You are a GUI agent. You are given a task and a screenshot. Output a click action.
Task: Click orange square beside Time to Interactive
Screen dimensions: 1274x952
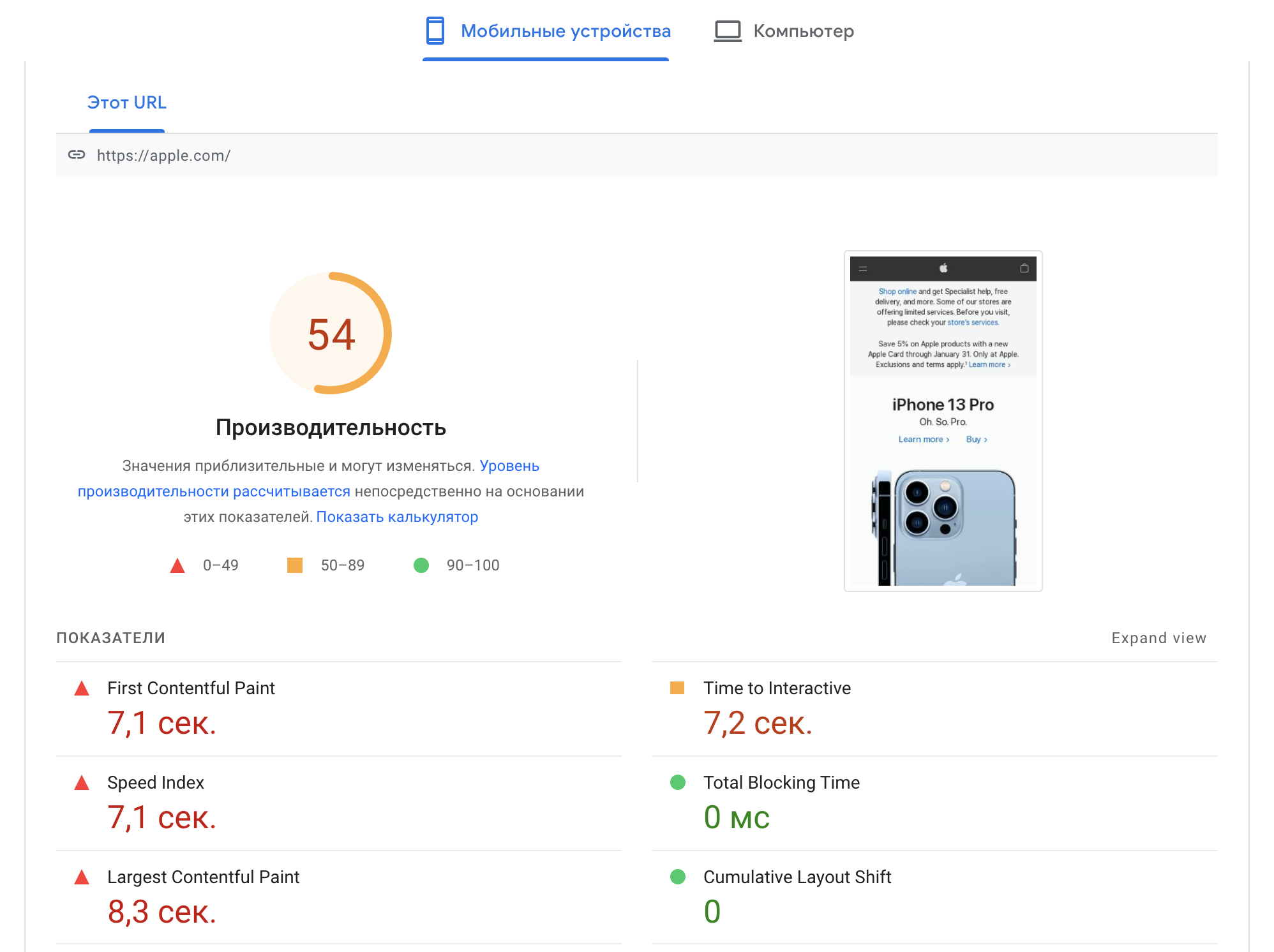click(677, 688)
